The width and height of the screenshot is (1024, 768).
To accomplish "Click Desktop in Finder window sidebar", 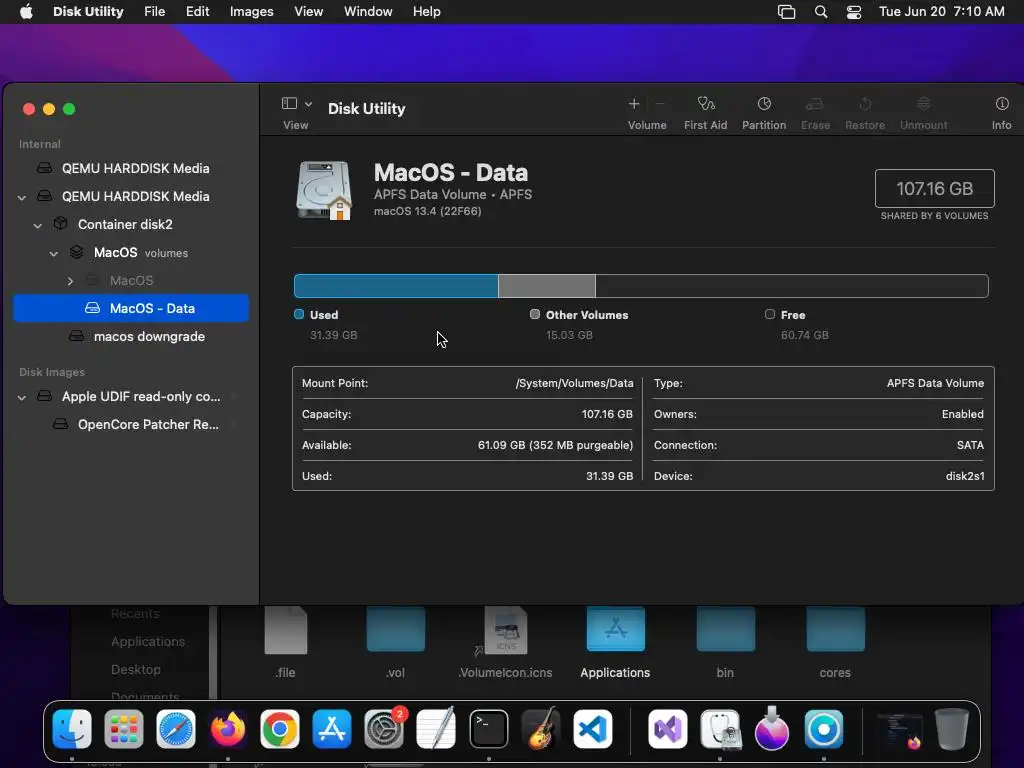I will (x=136, y=669).
